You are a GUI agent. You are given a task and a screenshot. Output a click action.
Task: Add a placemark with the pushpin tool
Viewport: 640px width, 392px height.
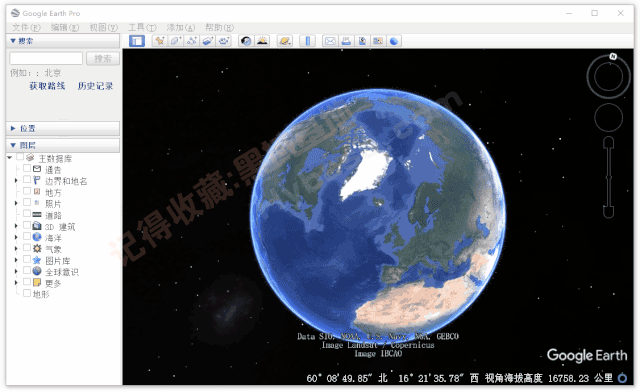(160, 41)
